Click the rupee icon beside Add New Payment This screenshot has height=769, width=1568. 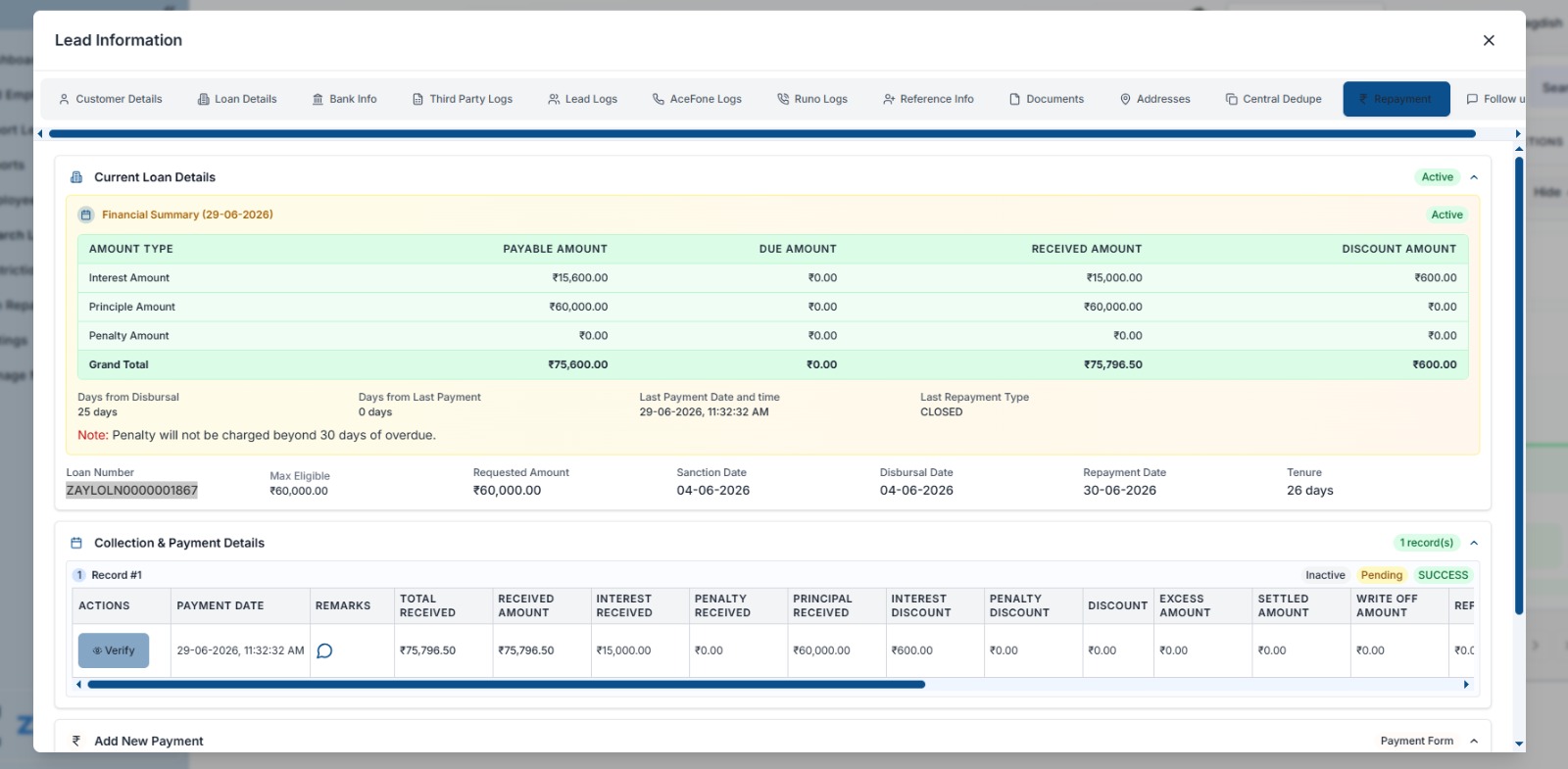[x=76, y=741]
